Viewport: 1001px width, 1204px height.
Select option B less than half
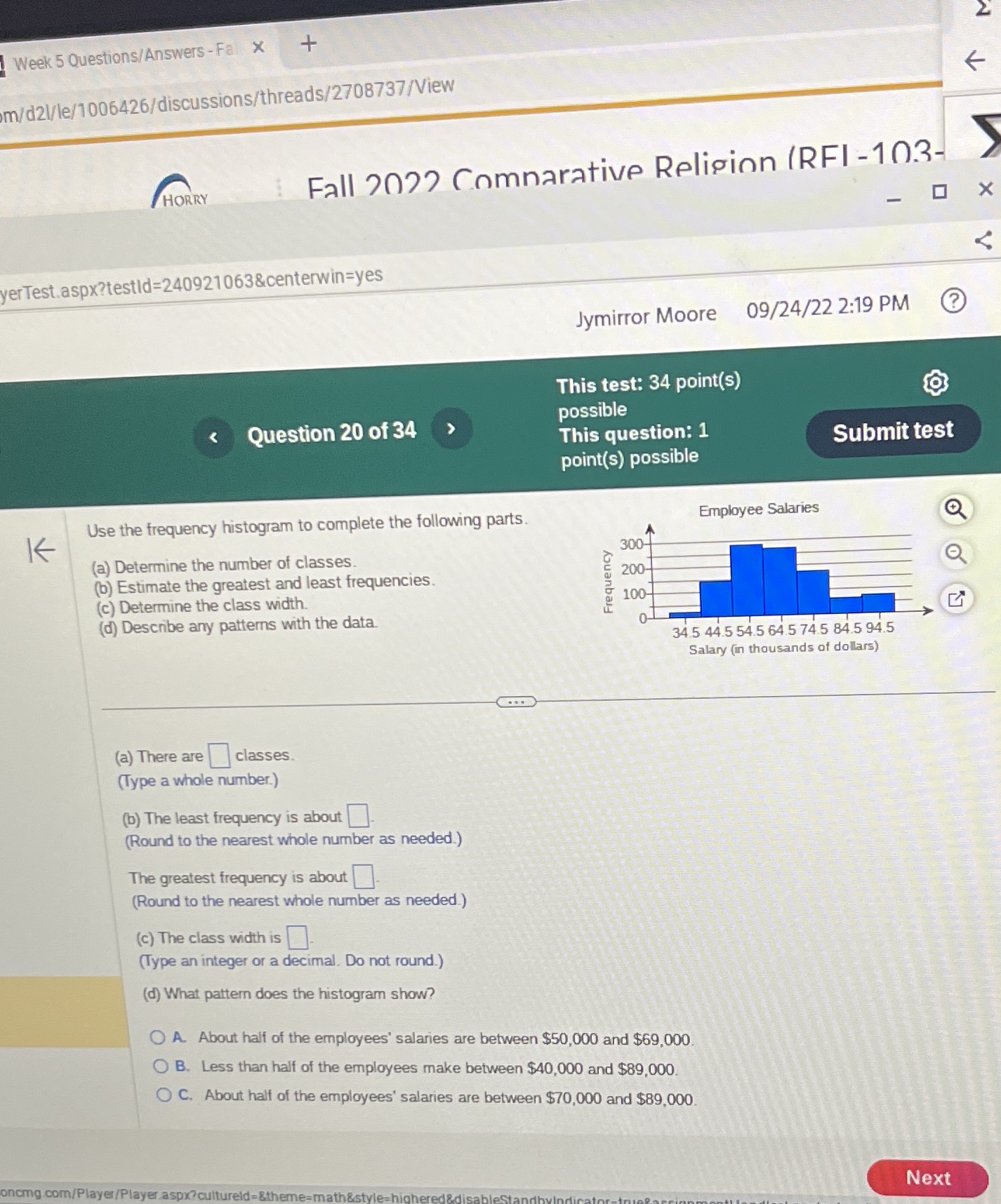(x=161, y=1066)
